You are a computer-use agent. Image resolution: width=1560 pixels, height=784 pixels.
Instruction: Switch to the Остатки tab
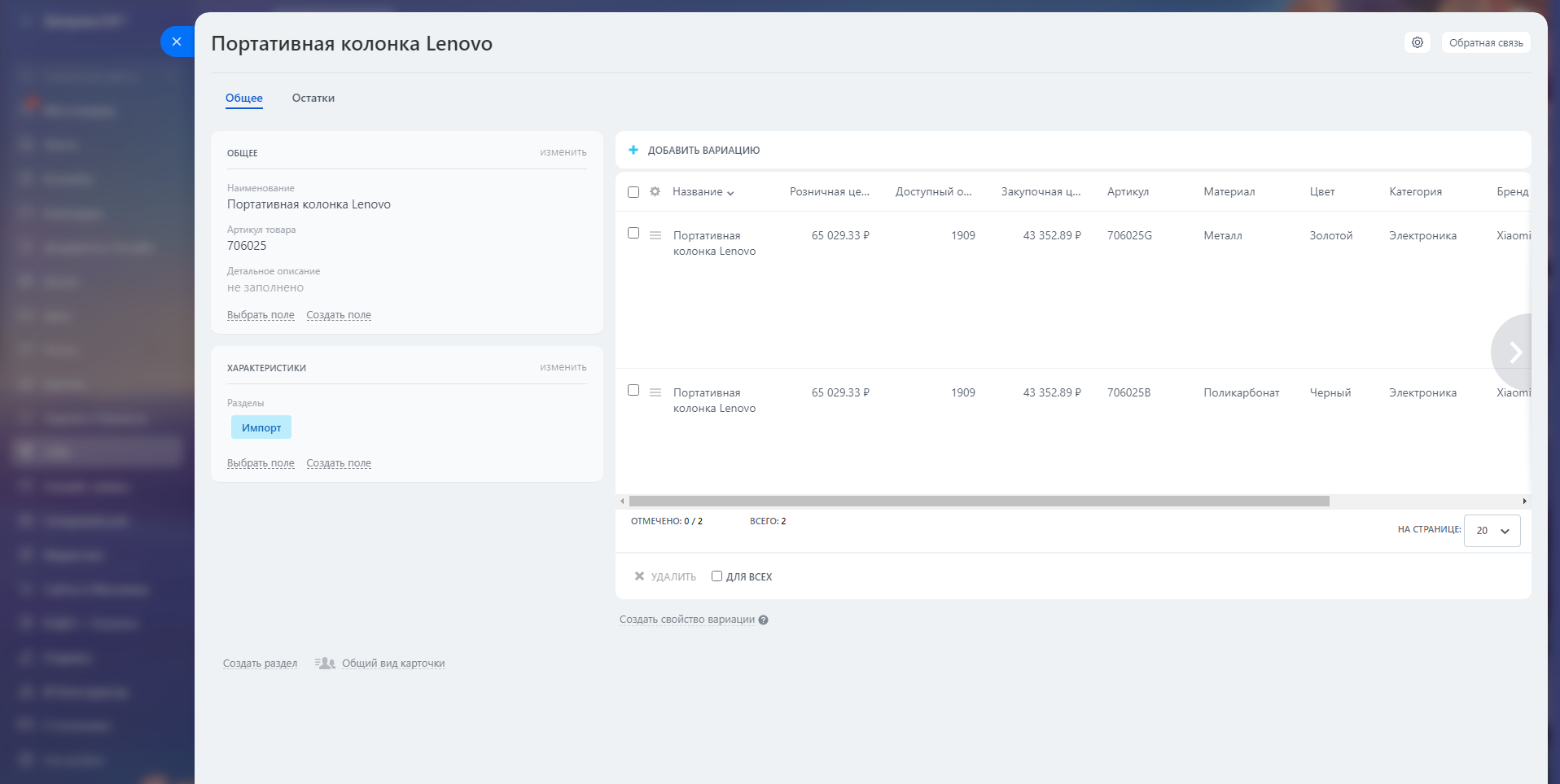(313, 99)
